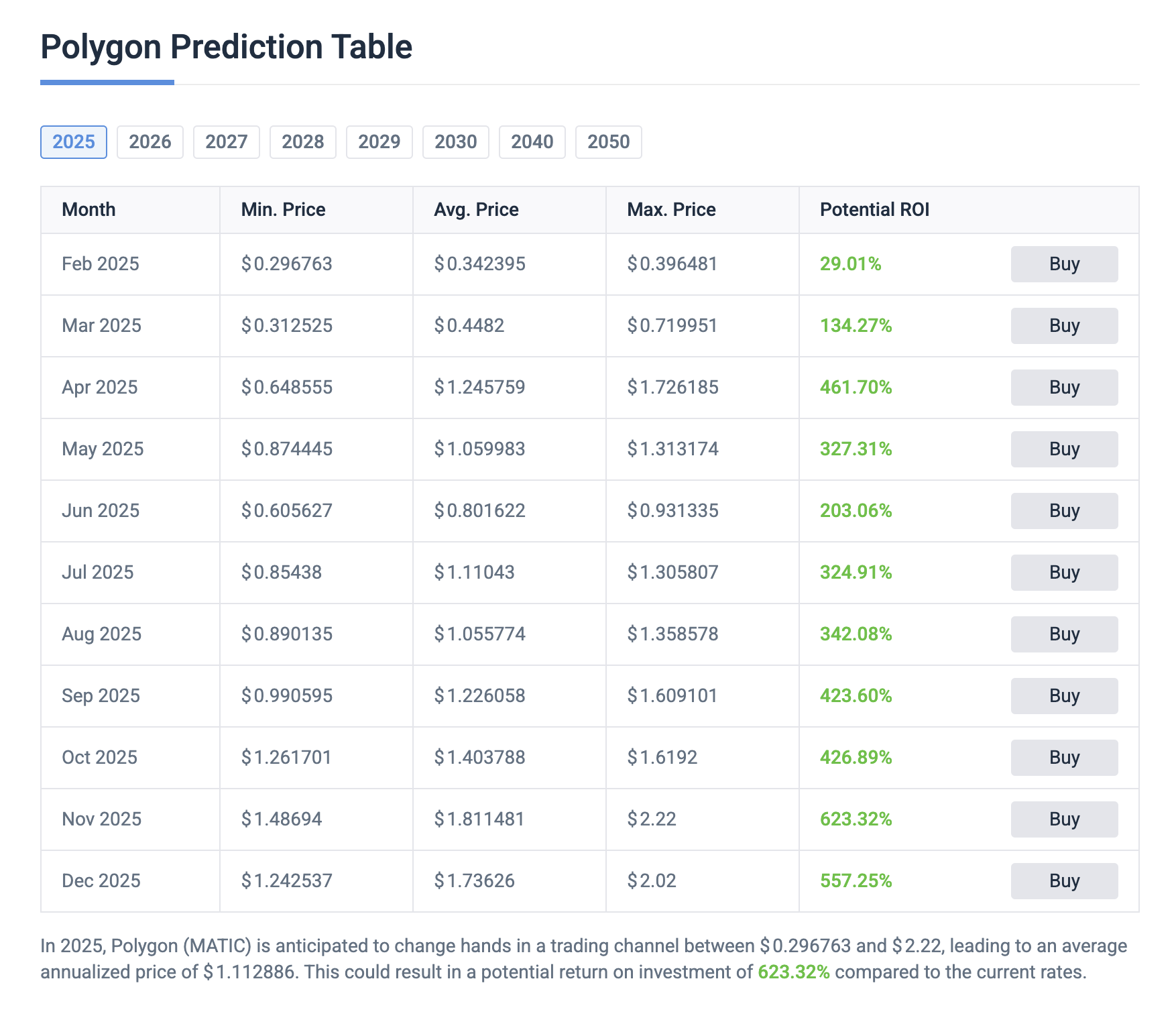Click the 342.08% ROI value
1176x1030 pixels.
click(x=856, y=634)
